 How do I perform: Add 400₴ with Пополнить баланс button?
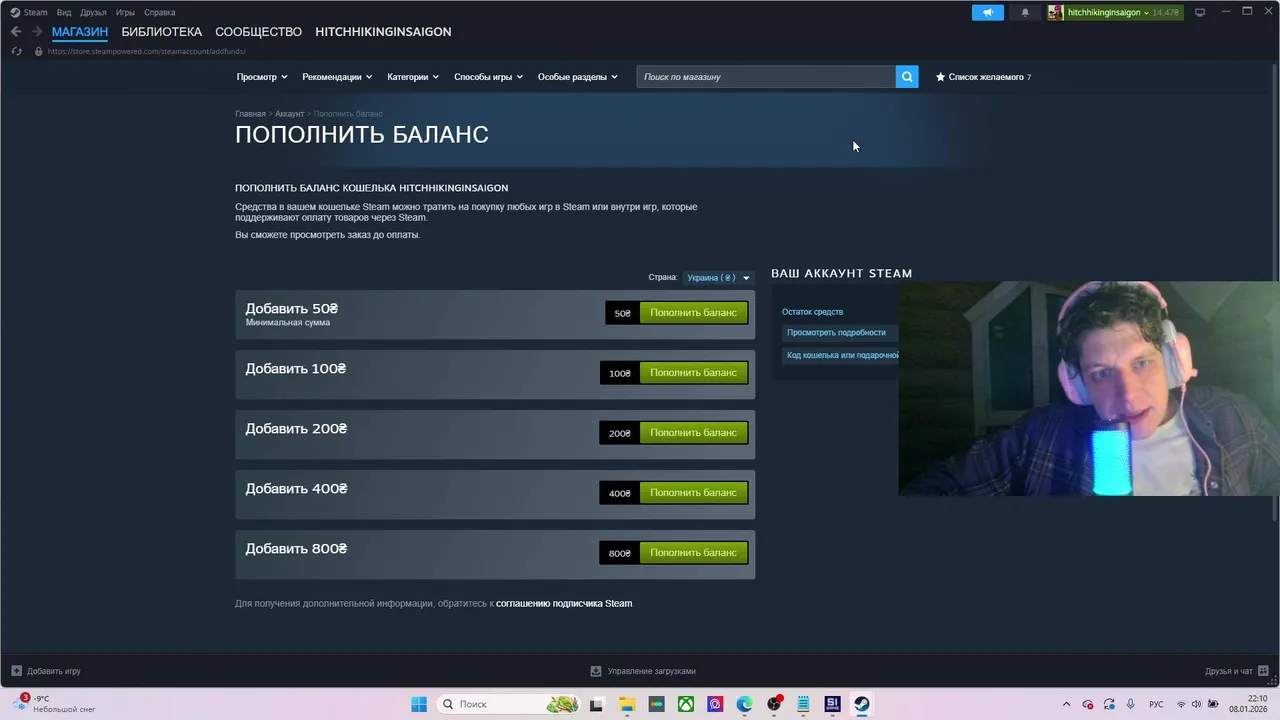pyautogui.click(x=693, y=493)
